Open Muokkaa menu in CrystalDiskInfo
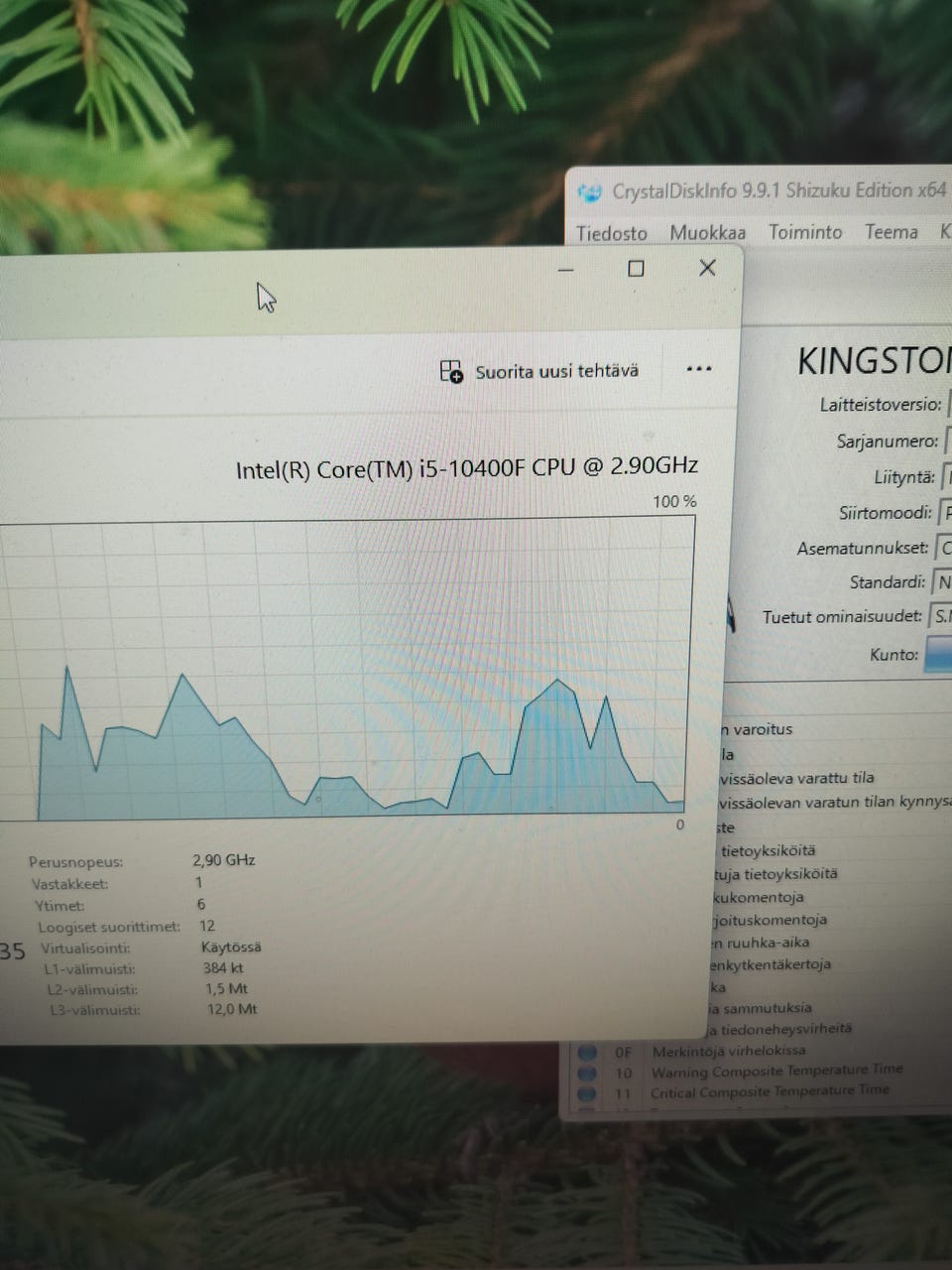The image size is (952, 1270). 708,233
